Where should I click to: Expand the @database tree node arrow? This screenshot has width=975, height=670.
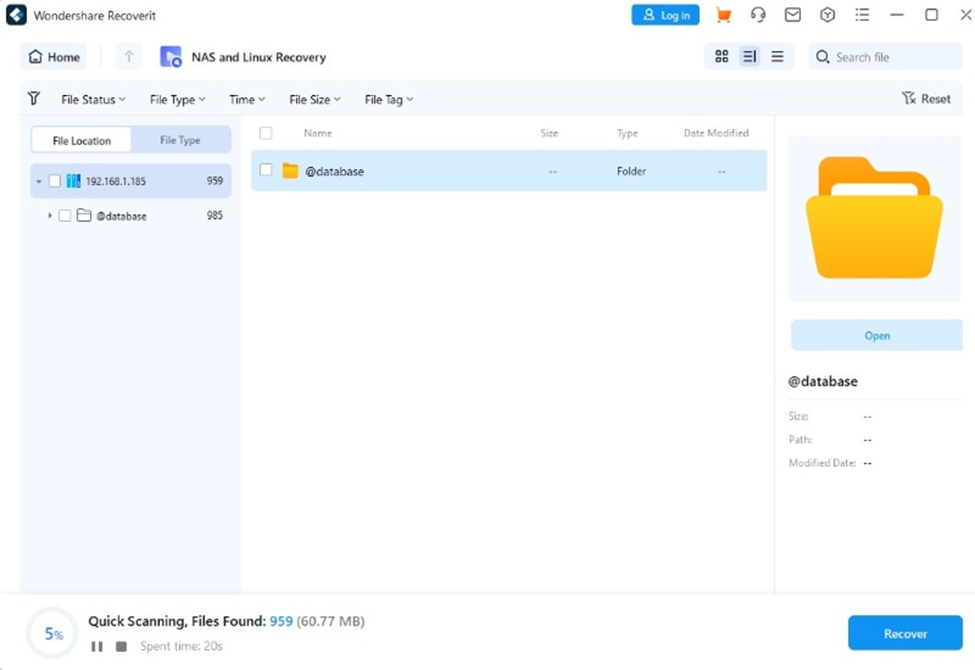click(x=49, y=216)
